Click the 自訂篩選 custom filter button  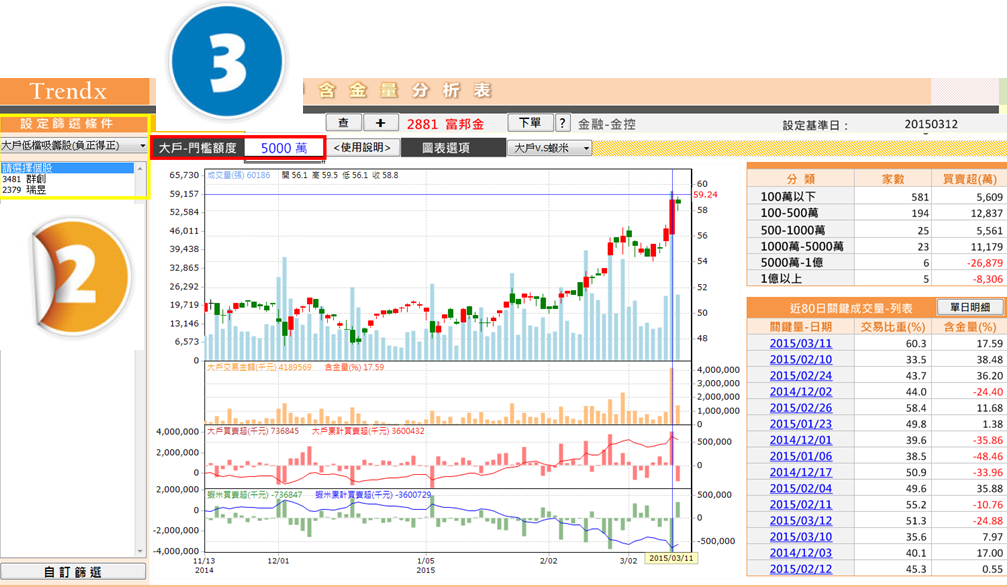[73, 573]
